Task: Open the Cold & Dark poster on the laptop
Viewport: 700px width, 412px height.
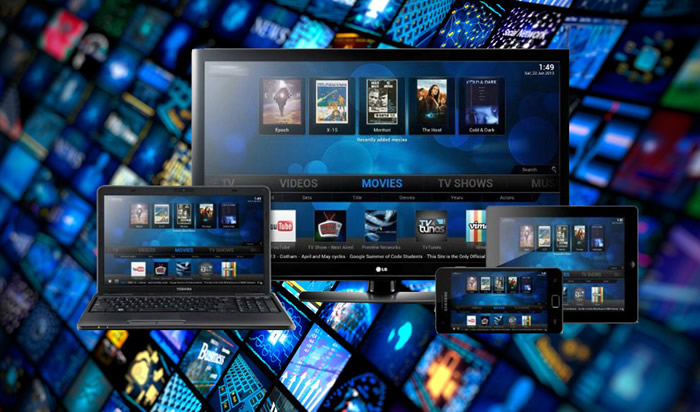Action: (x=229, y=214)
